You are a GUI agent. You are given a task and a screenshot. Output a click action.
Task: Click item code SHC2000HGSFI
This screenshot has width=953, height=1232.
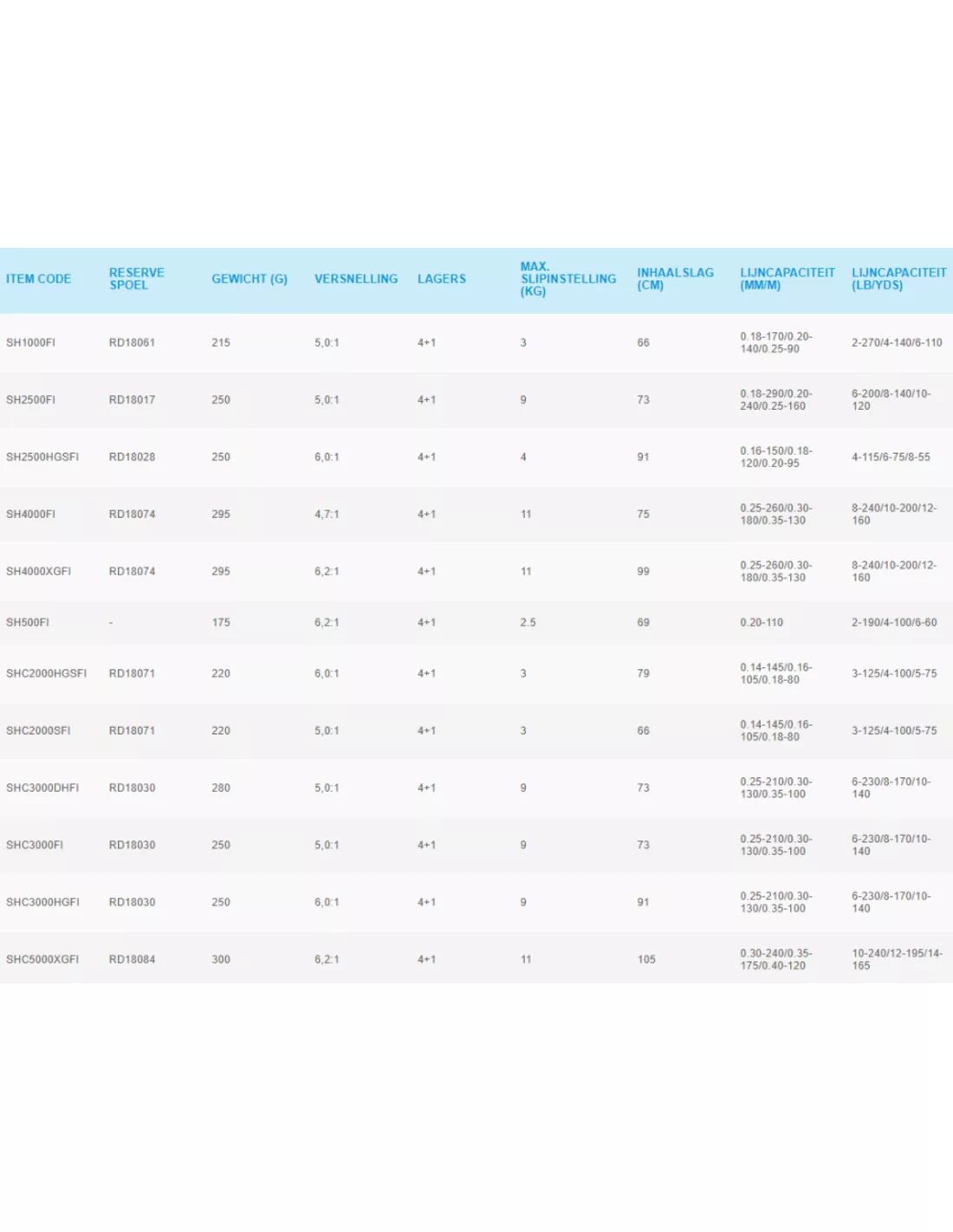[x=46, y=674]
